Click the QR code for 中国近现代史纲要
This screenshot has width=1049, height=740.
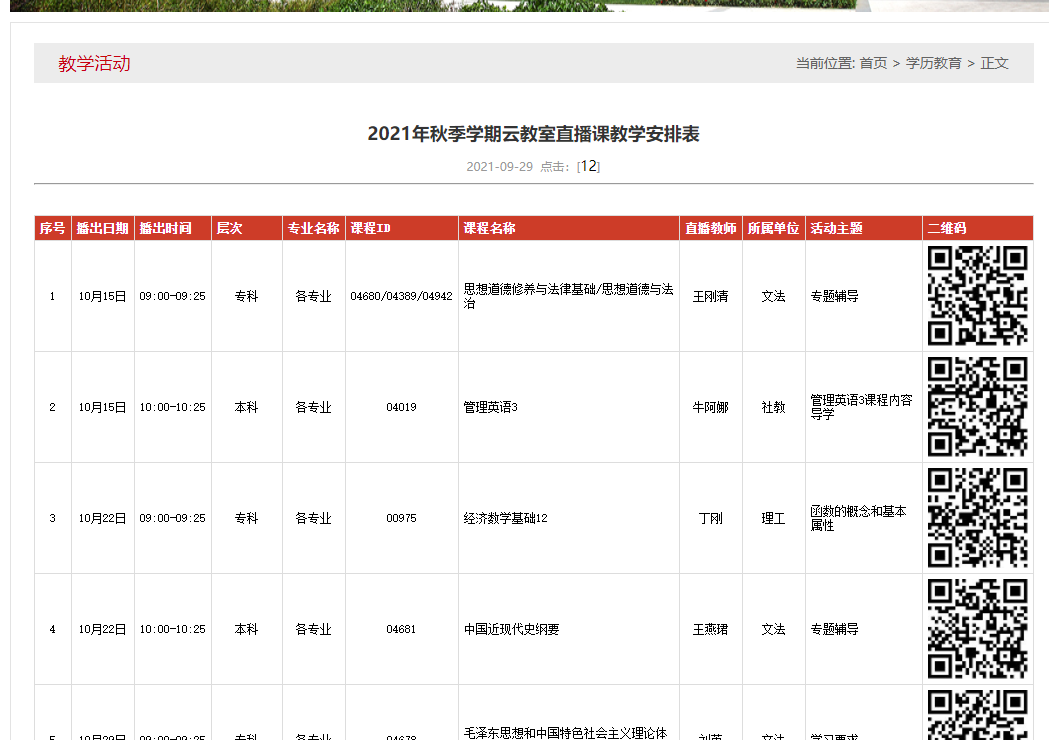(x=977, y=629)
